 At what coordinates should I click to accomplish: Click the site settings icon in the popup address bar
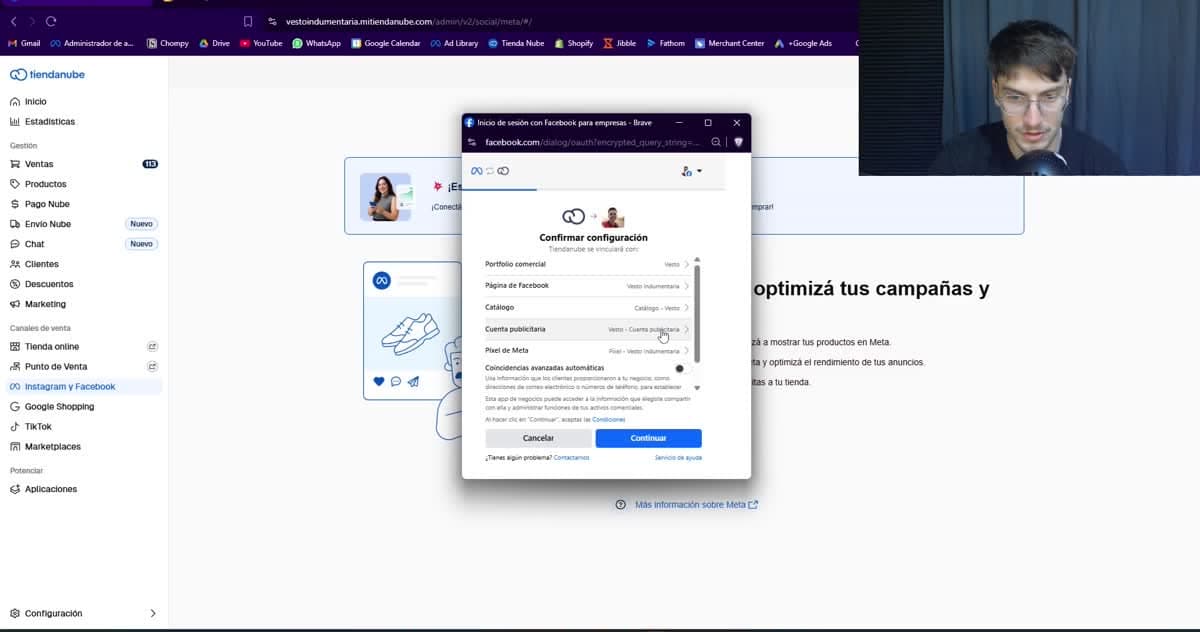[x=472, y=142]
